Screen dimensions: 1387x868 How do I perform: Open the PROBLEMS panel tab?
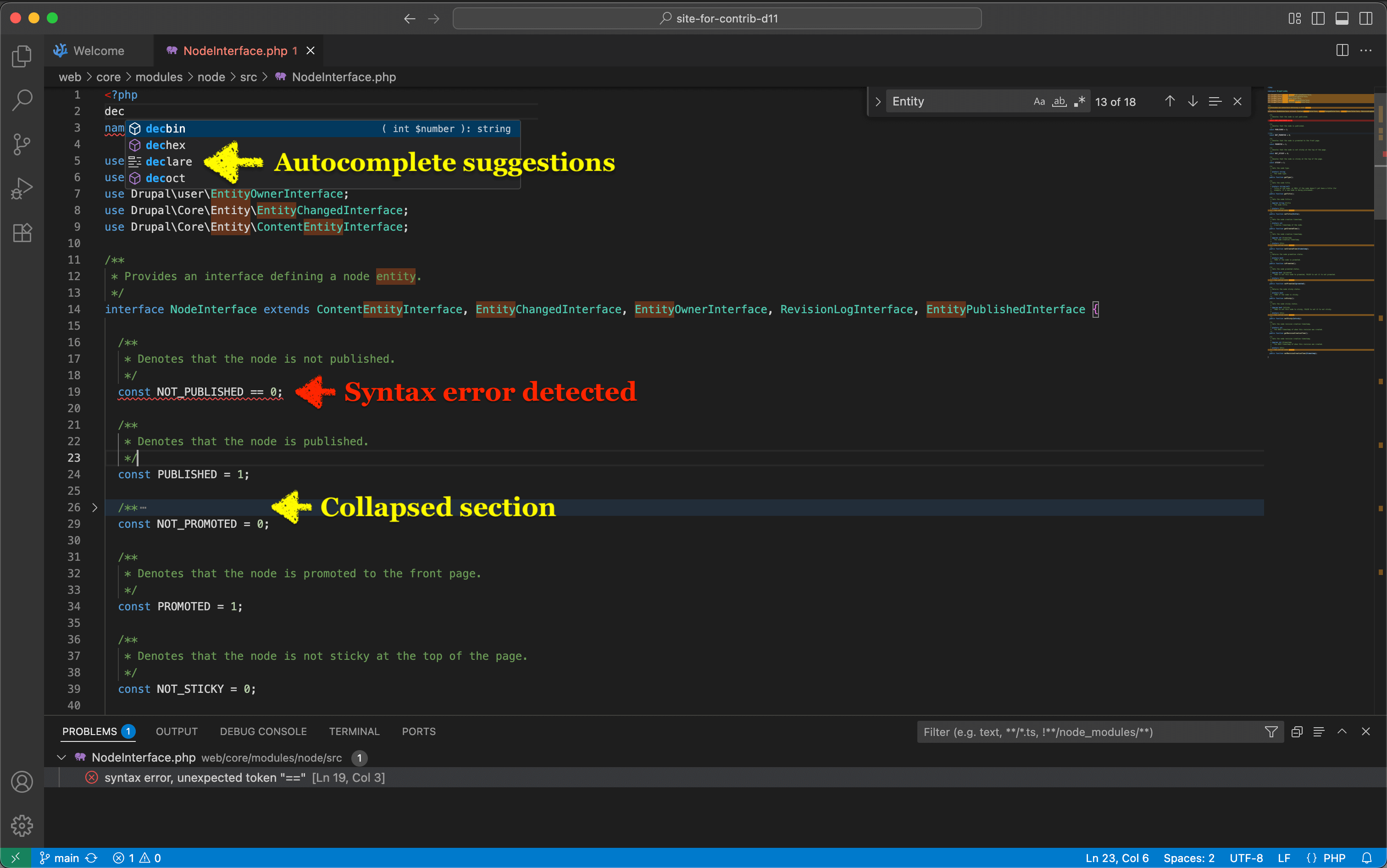(x=98, y=731)
